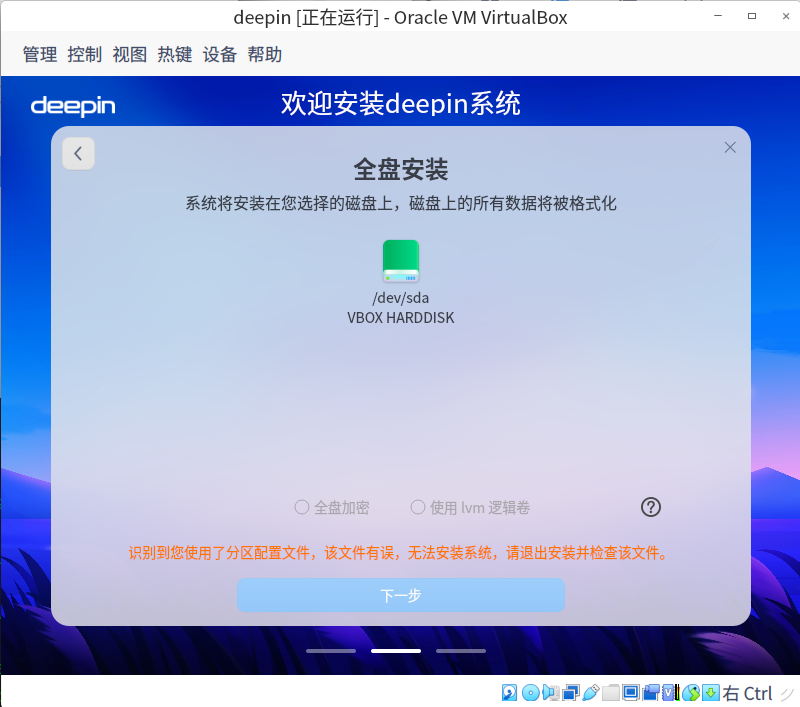Click the mouse integration status icon
The height and width of the screenshot is (707, 800).
coord(689,692)
